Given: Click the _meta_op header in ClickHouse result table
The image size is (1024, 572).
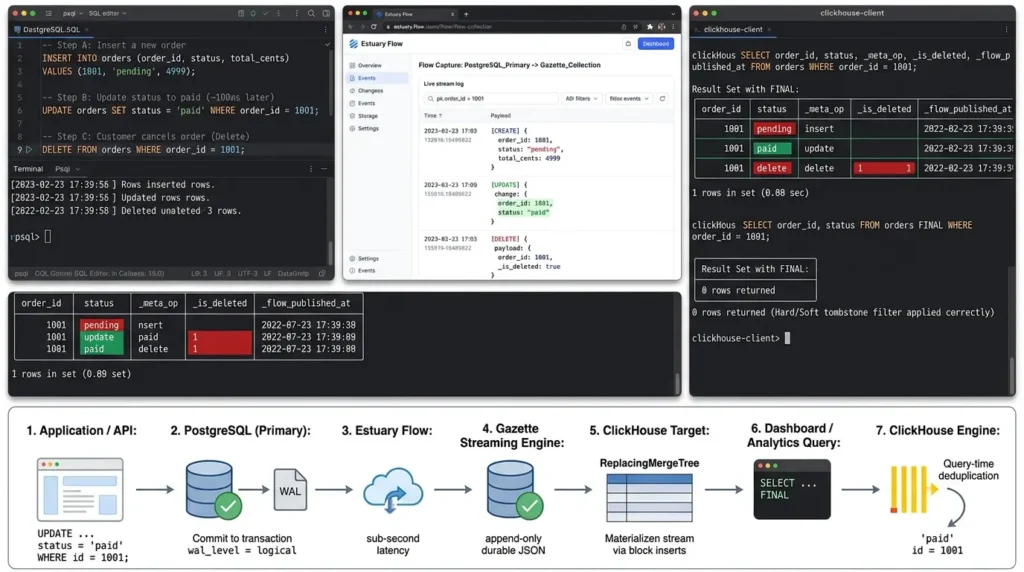Looking at the screenshot, I should (x=824, y=109).
